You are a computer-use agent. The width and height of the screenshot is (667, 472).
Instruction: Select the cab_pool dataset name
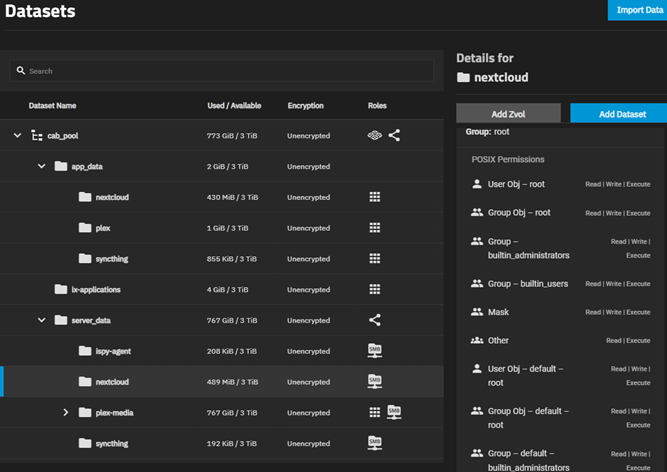63,136
